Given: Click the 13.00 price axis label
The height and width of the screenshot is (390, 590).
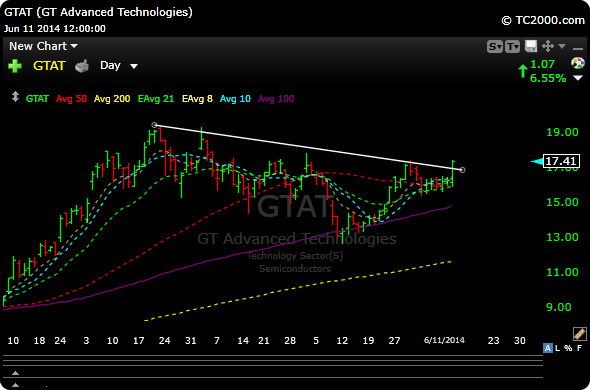Looking at the screenshot, I should tap(563, 237).
